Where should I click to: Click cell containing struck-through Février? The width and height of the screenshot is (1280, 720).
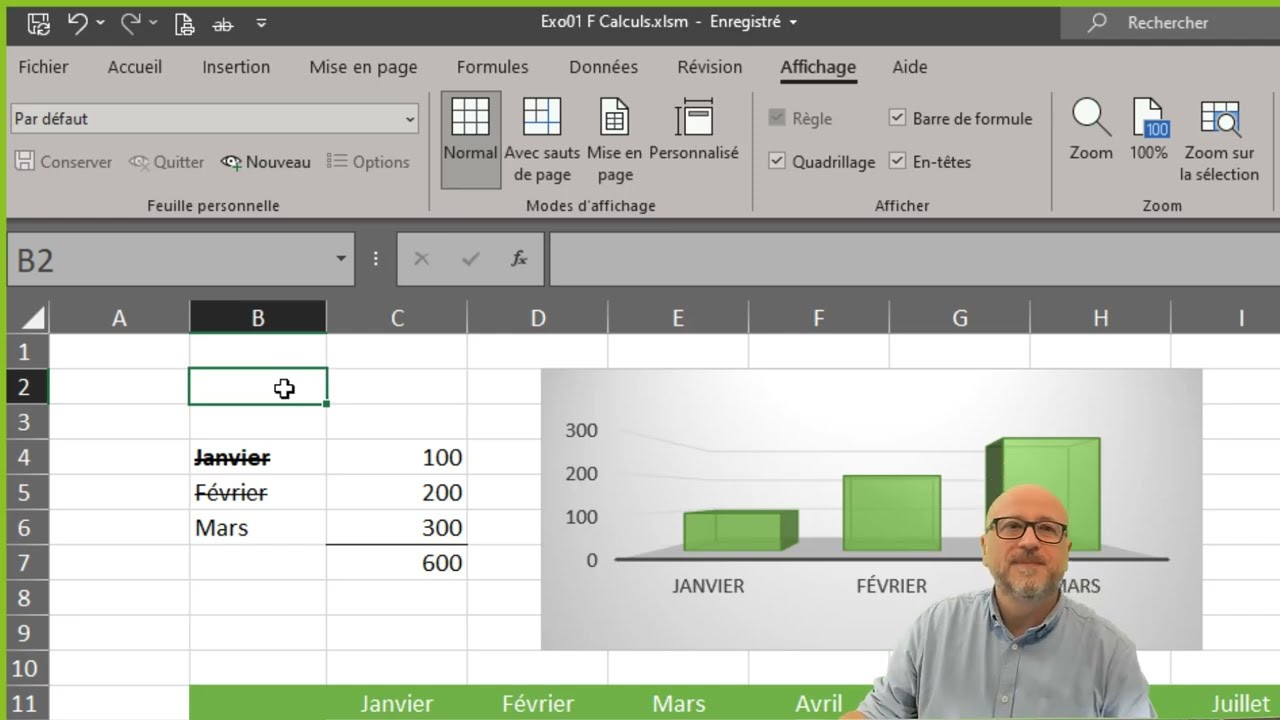(258, 492)
